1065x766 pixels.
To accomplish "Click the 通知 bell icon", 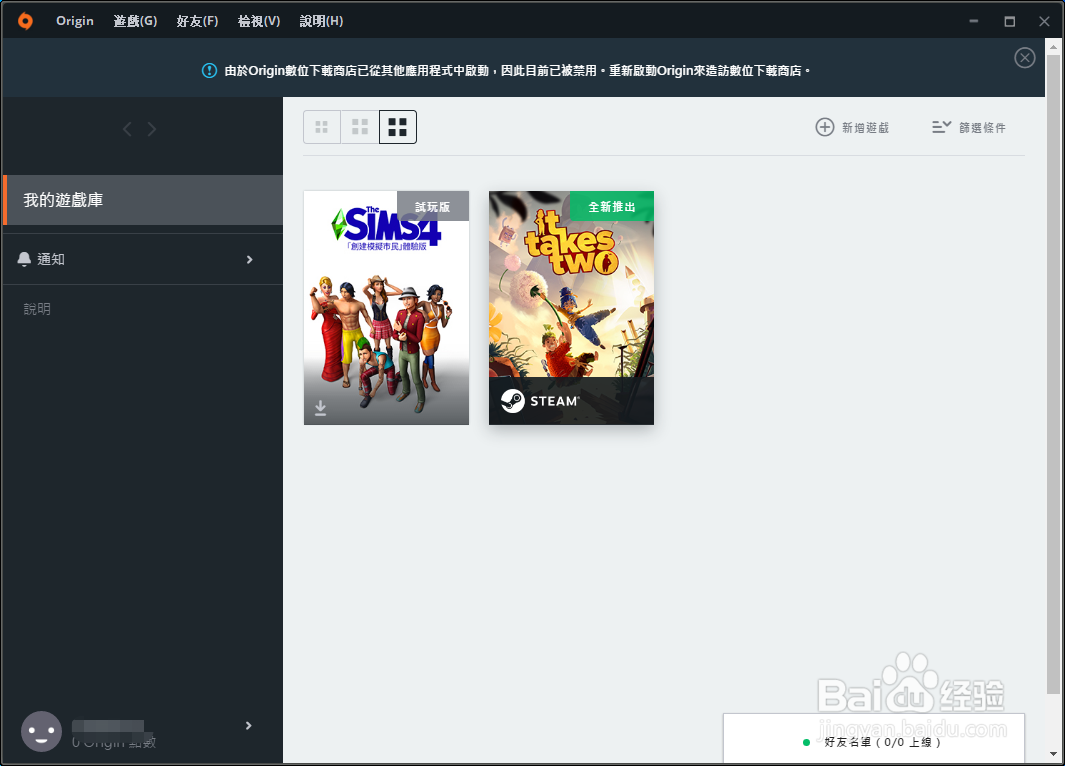I will [24, 259].
